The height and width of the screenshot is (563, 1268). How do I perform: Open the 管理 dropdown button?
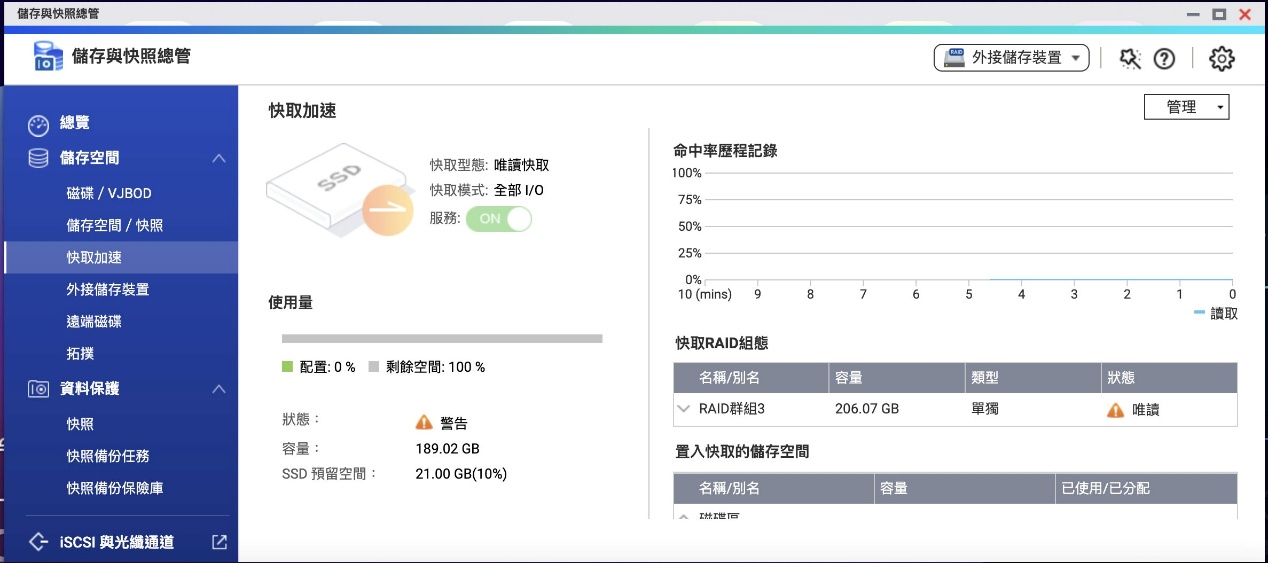coord(1186,107)
